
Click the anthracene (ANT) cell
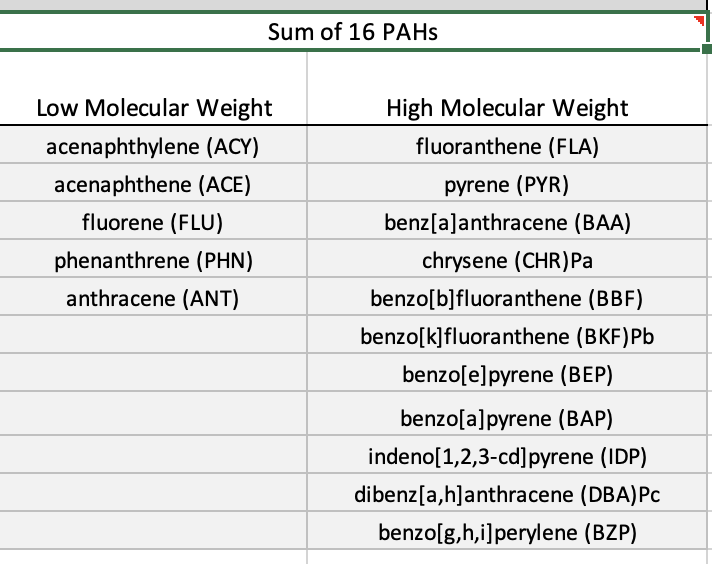(154, 298)
